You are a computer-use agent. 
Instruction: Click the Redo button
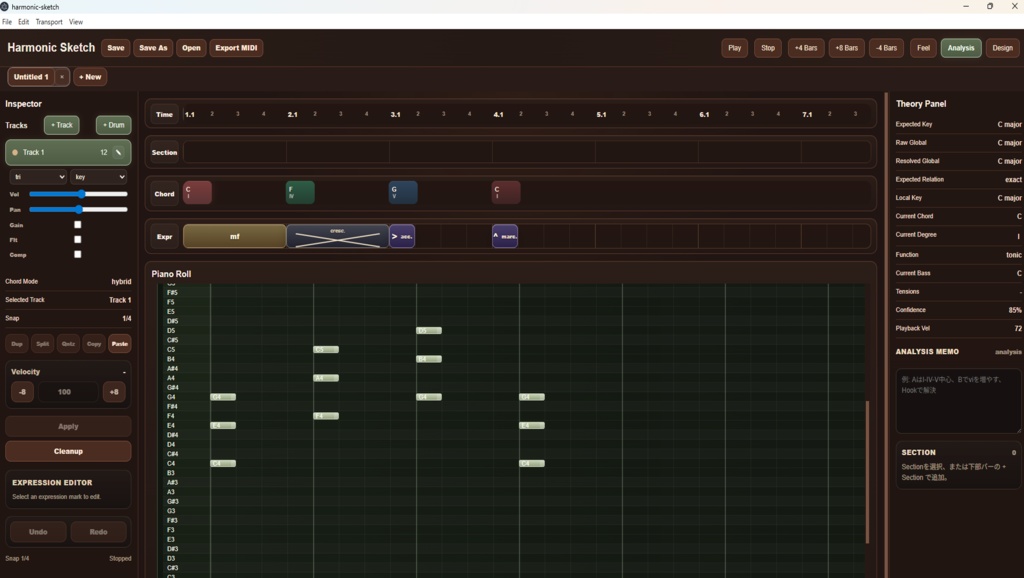point(98,532)
